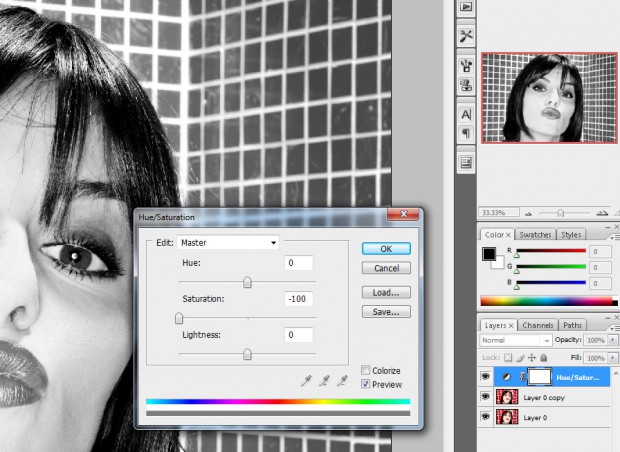Click the Layers Opacity value field
620x452 pixels.
coord(596,340)
